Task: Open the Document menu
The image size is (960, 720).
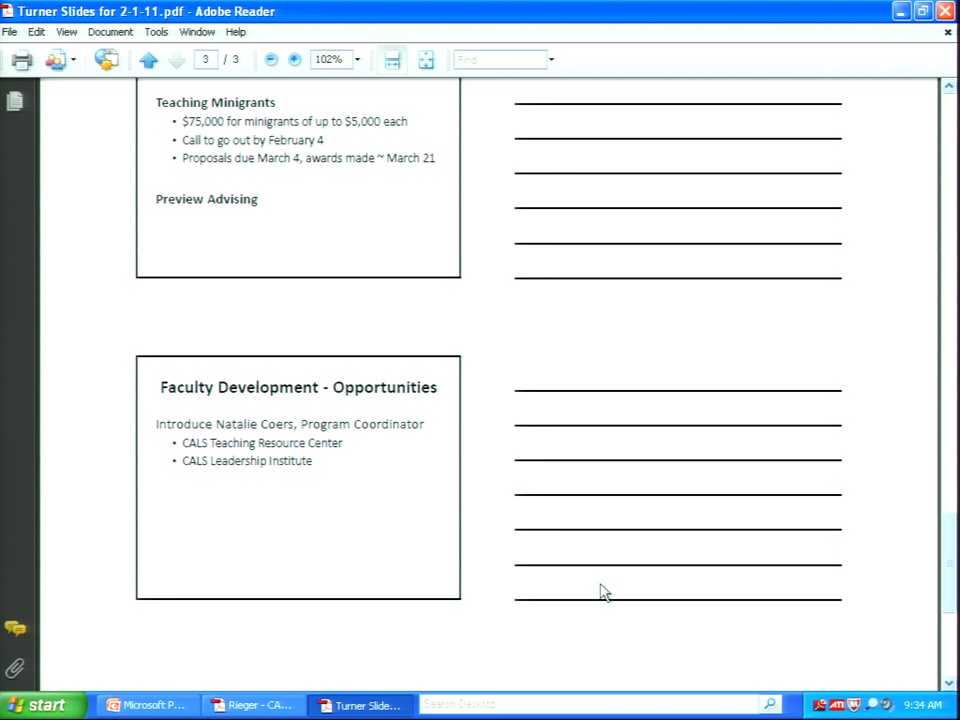Action: (110, 32)
